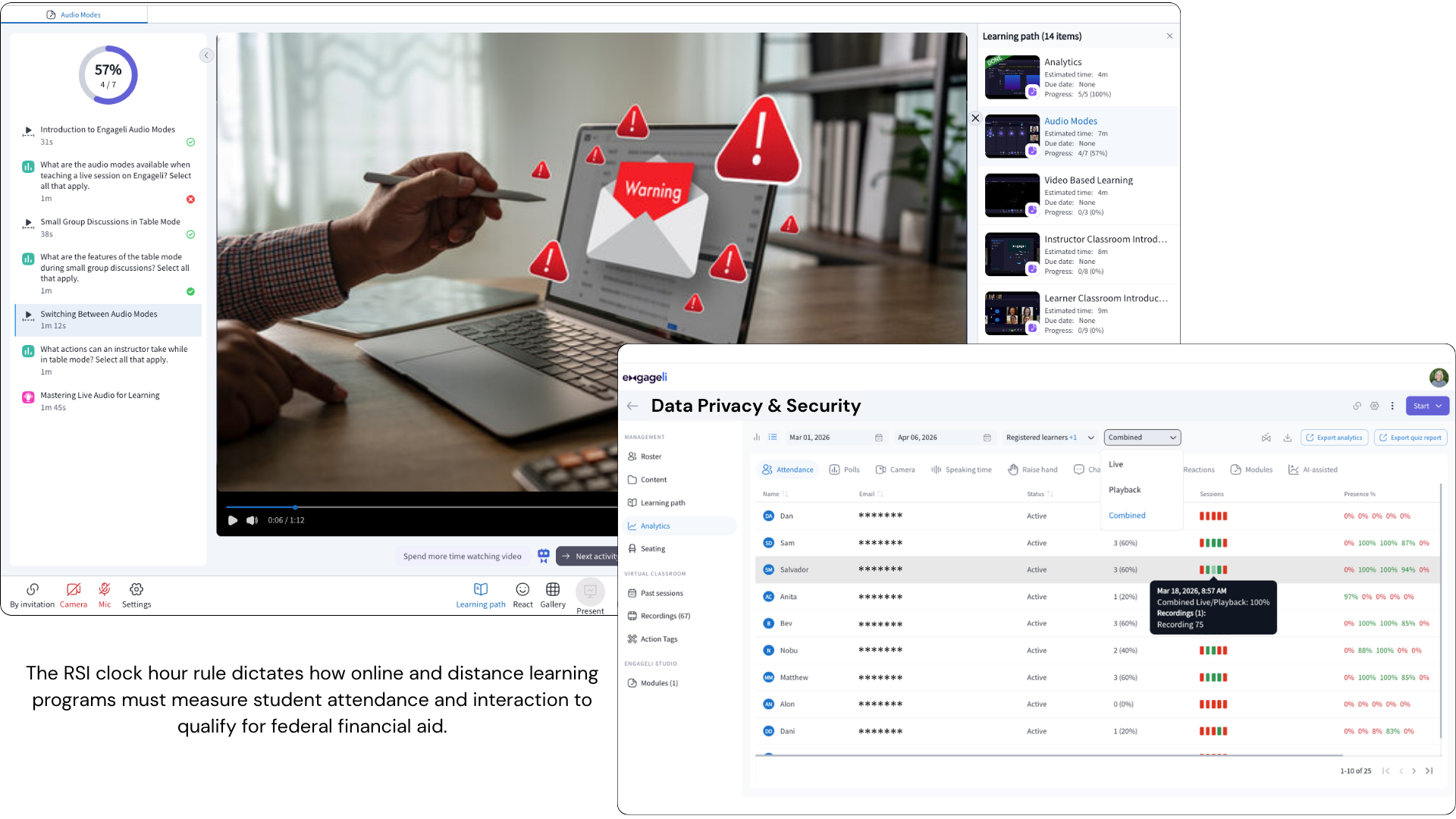Viewport: 1456px width, 819px height.
Task: Unmute the Mic icon
Action: [x=105, y=589]
